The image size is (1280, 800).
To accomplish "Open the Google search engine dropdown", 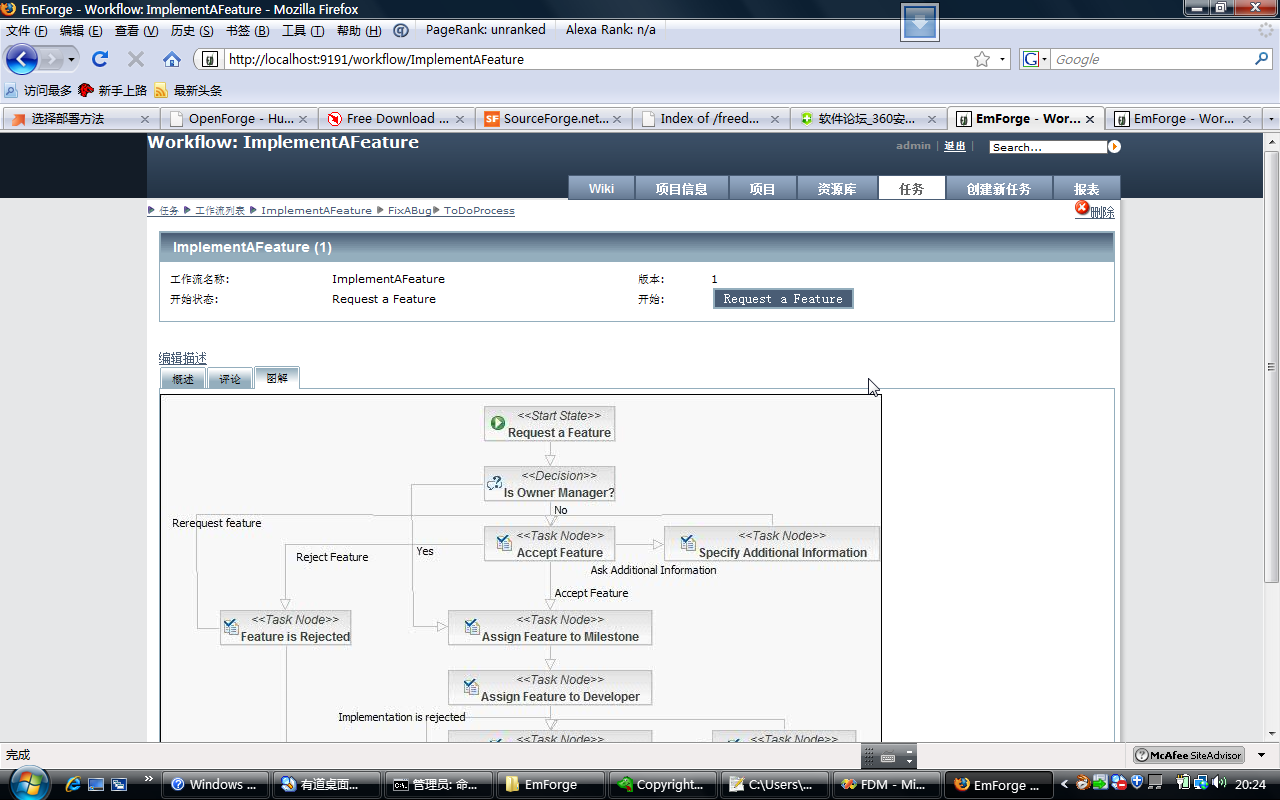I will tap(1035, 59).
